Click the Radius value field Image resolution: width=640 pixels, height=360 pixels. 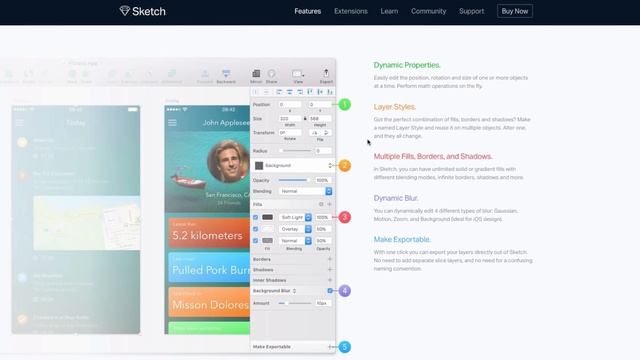coord(323,151)
